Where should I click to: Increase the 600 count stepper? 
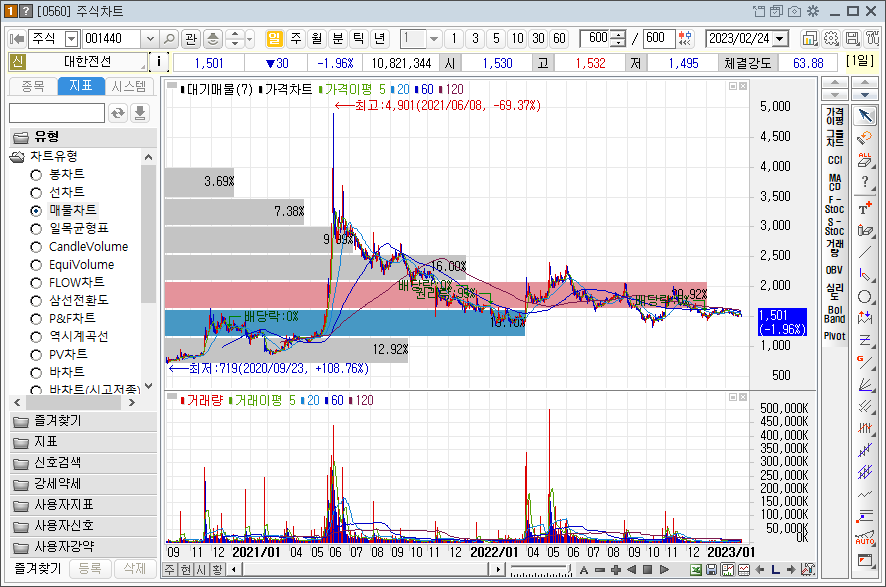point(620,34)
